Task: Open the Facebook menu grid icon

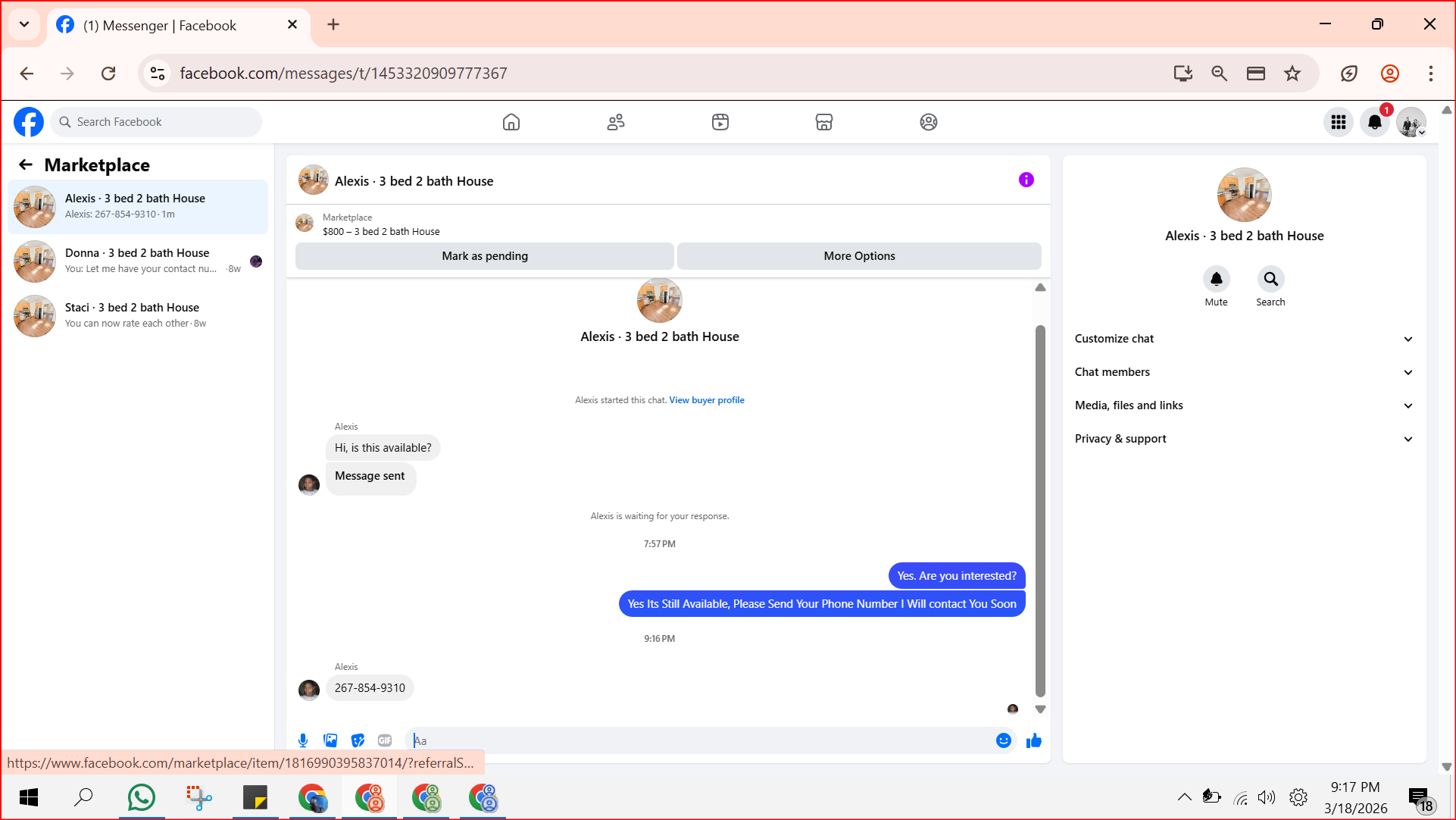Action: [1338, 122]
